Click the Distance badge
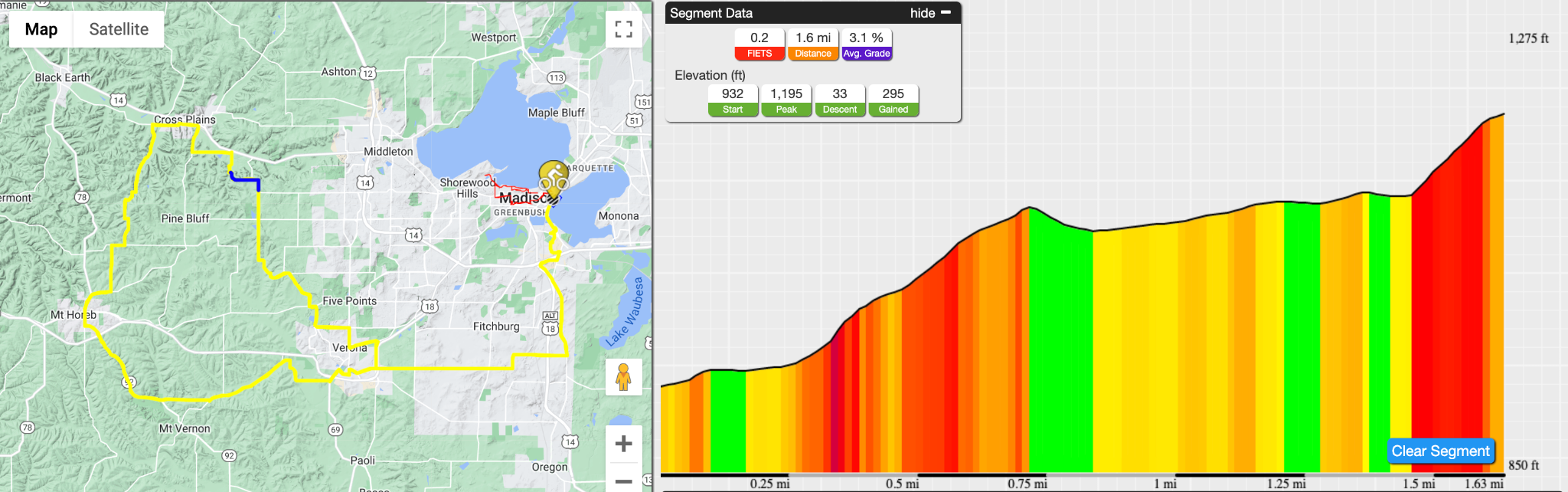The width and height of the screenshot is (1568, 492). tap(813, 44)
